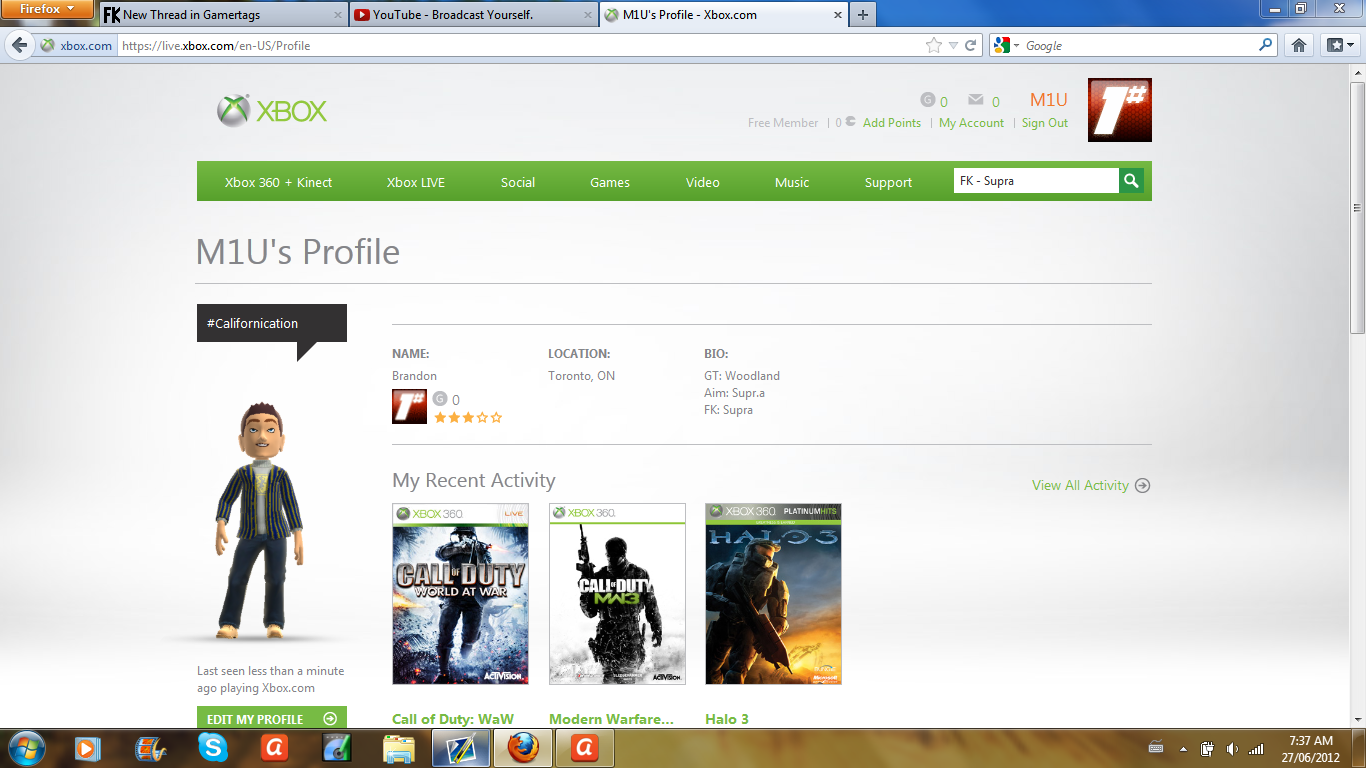
Task: Open the URL history dropdown arrow
Action: click(x=953, y=45)
